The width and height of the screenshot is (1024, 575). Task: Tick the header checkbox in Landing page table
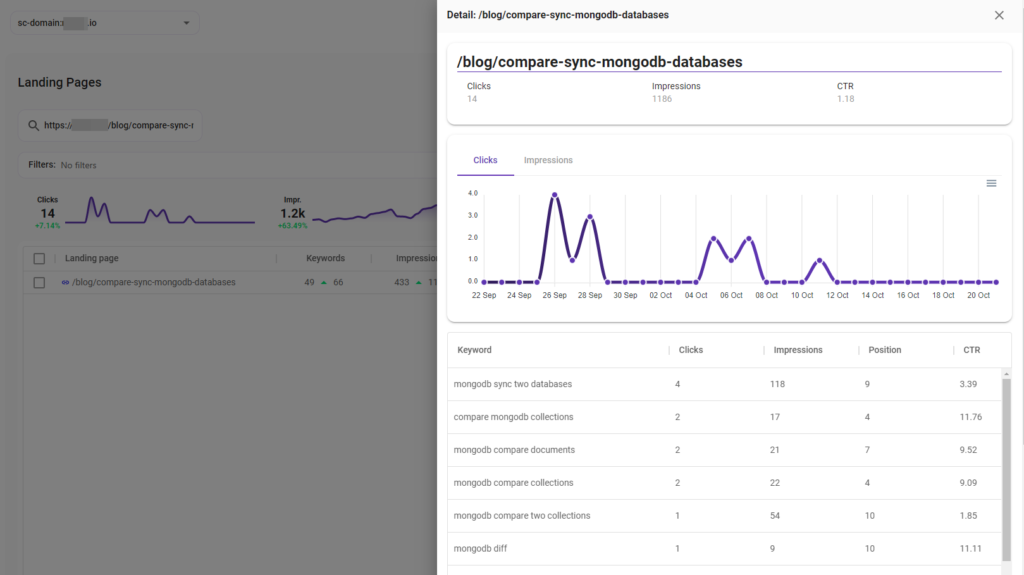(39, 259)
